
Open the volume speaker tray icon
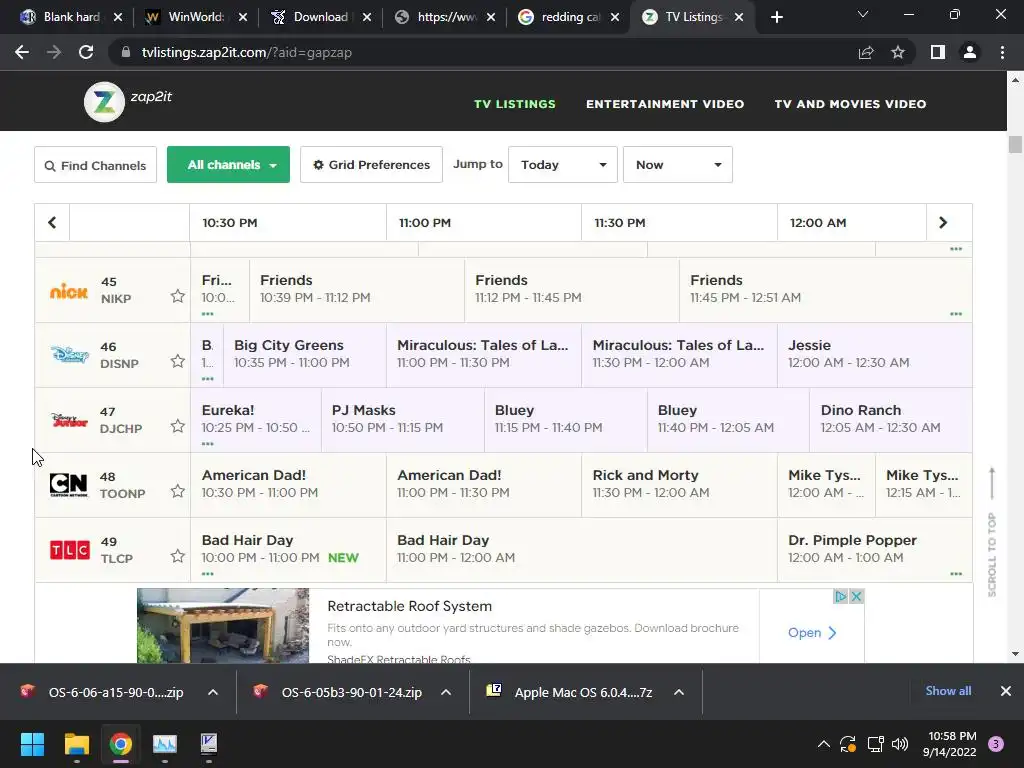900,744
